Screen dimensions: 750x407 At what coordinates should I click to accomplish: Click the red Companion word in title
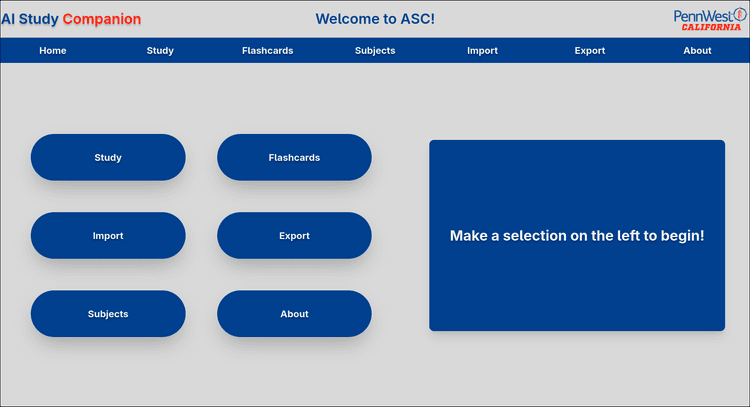(102, 19)
